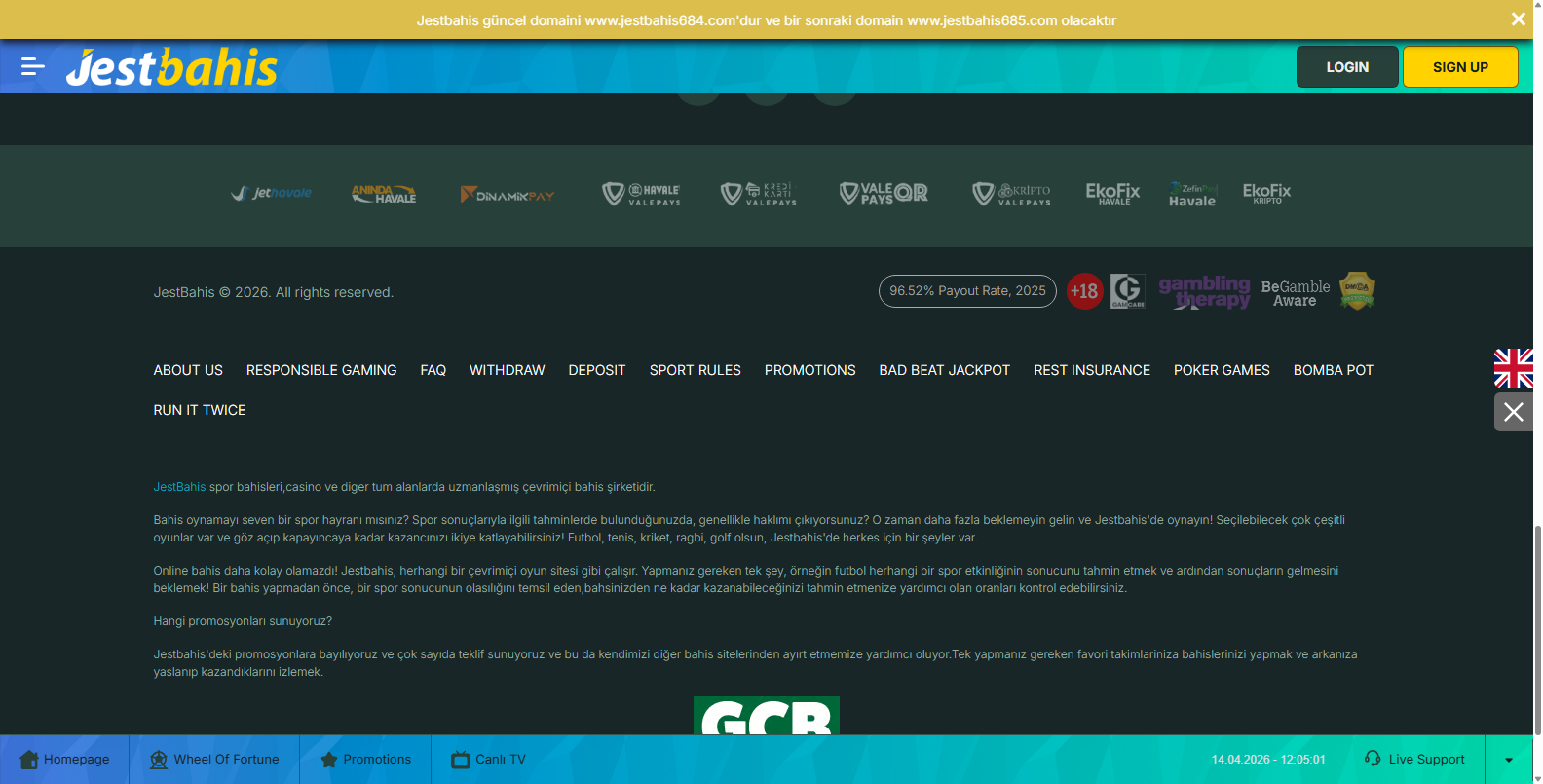Click the LOGIN button
The image size is (1543, 784).
tap(1347, 67)
